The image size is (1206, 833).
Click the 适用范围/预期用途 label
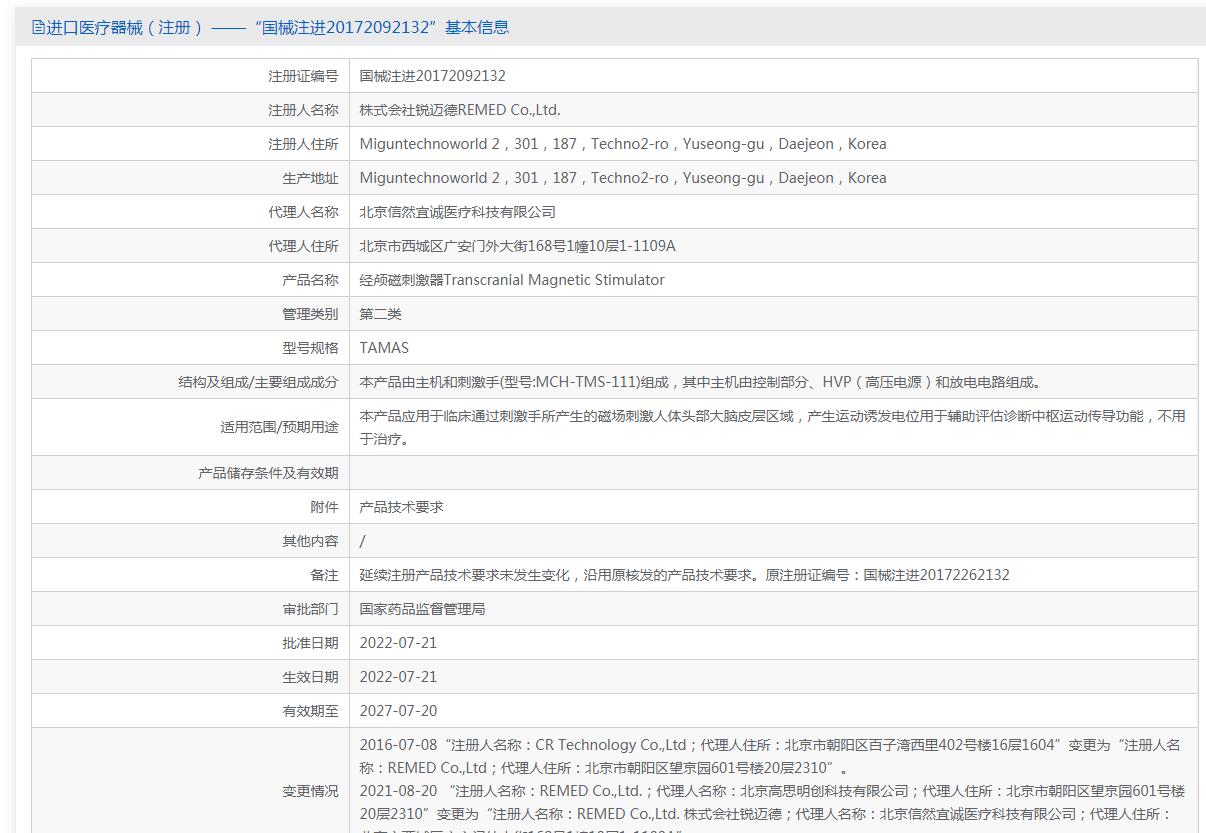[x=280, y=427]
